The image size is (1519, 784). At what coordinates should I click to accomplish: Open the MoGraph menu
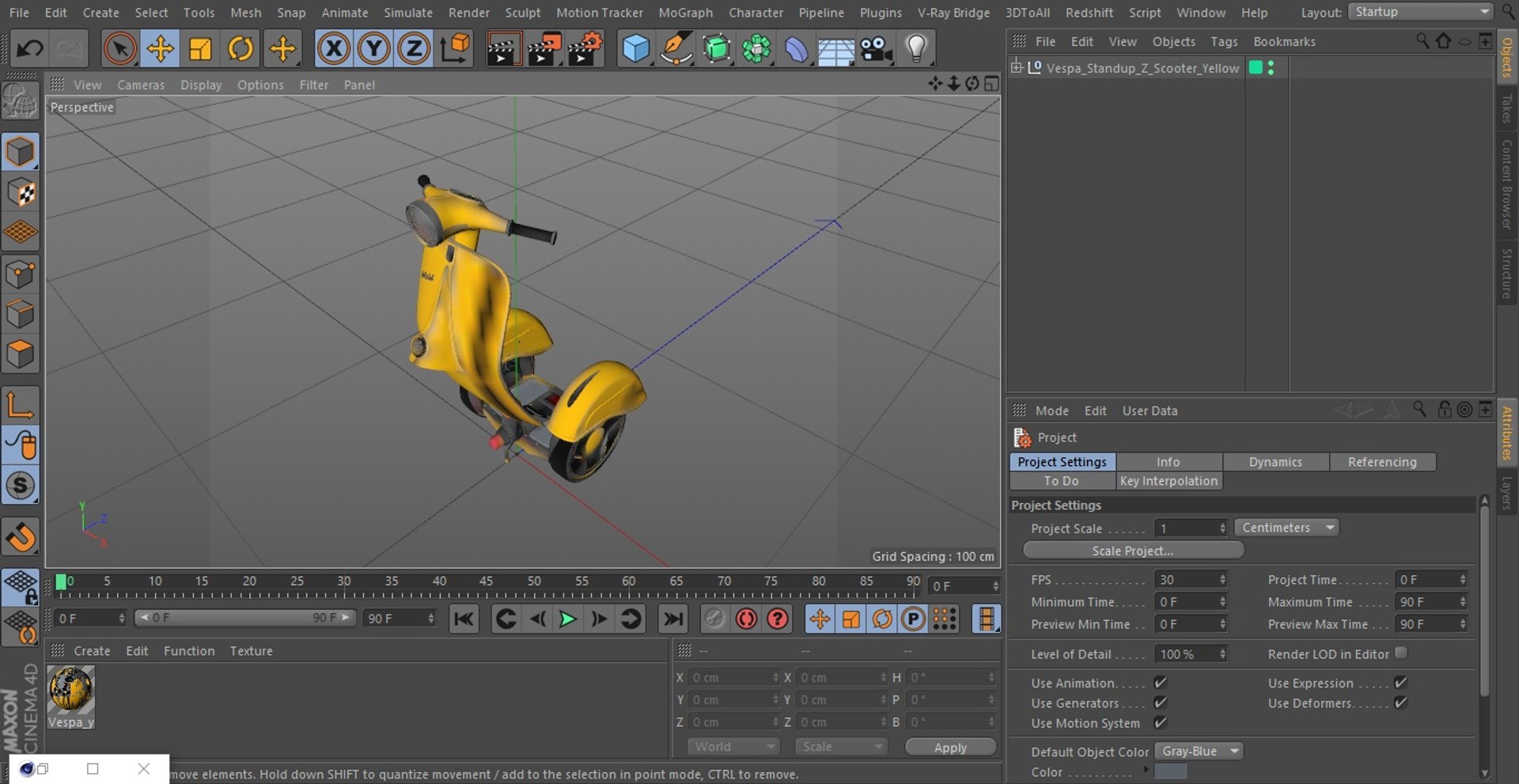685,13
